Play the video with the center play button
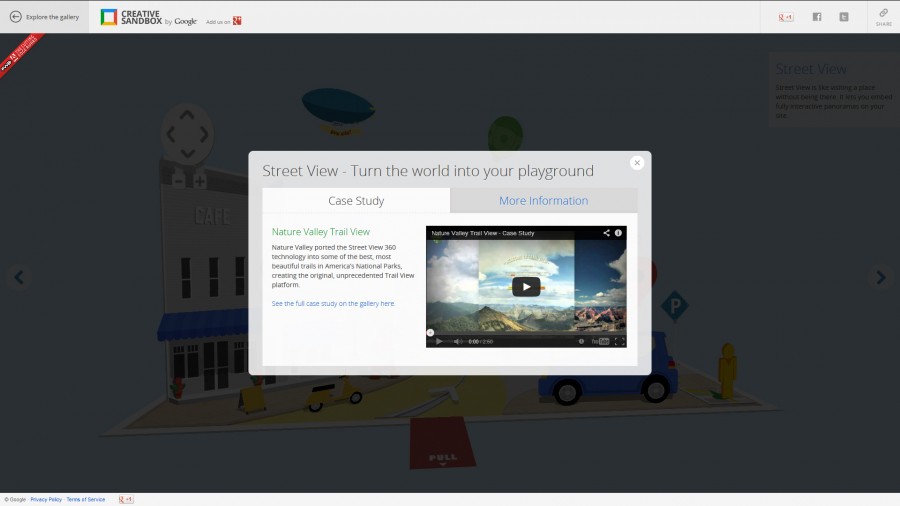900x506 pixels. [x=526, y=287]
